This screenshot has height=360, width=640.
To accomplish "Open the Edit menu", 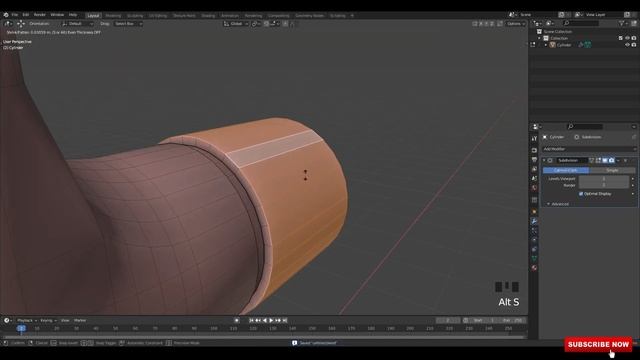I will (x=26, y=15).
